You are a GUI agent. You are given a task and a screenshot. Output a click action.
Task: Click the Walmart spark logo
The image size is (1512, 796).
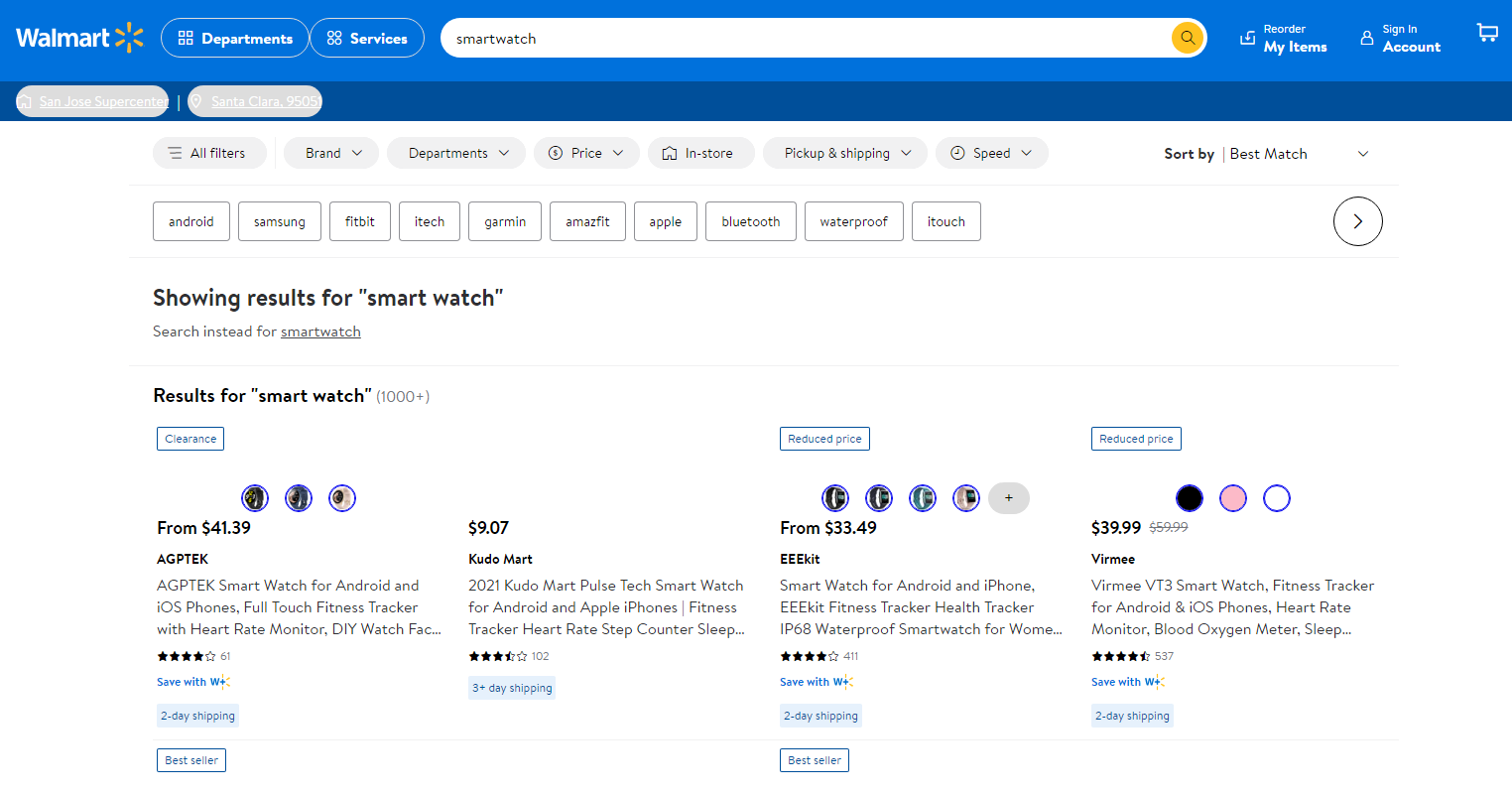tap(79, 38)
